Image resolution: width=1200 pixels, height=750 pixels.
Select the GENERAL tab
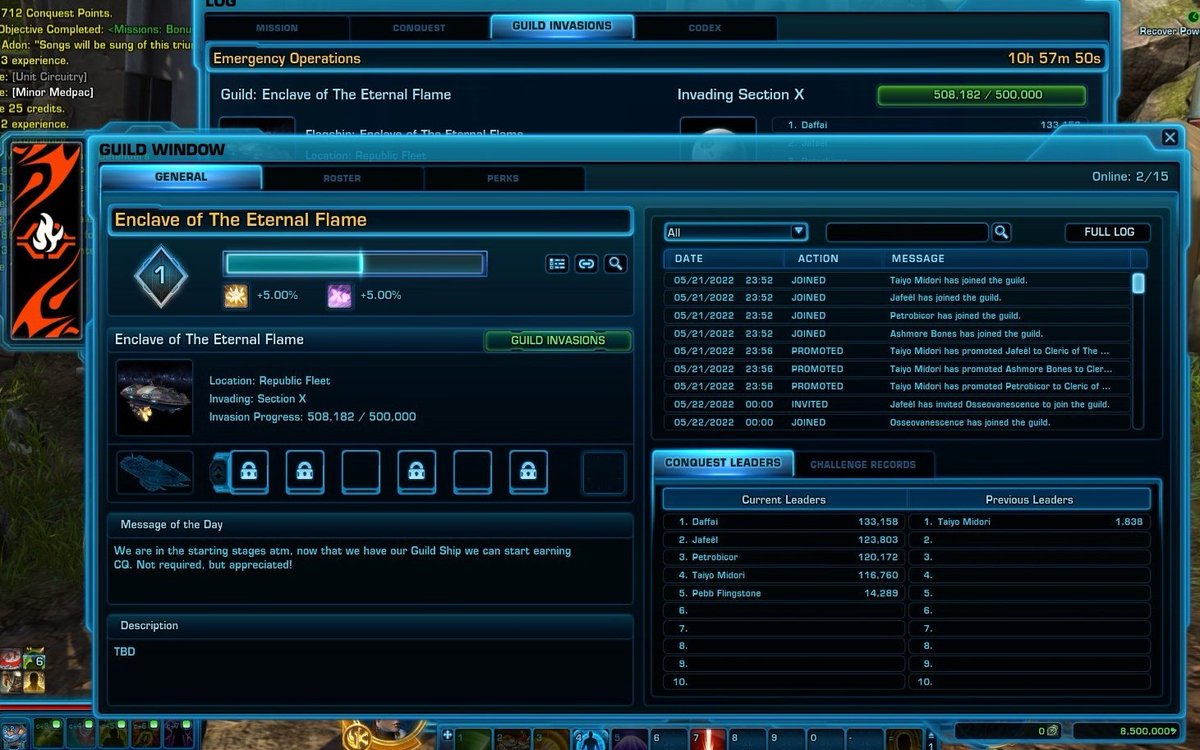[181, 177]
